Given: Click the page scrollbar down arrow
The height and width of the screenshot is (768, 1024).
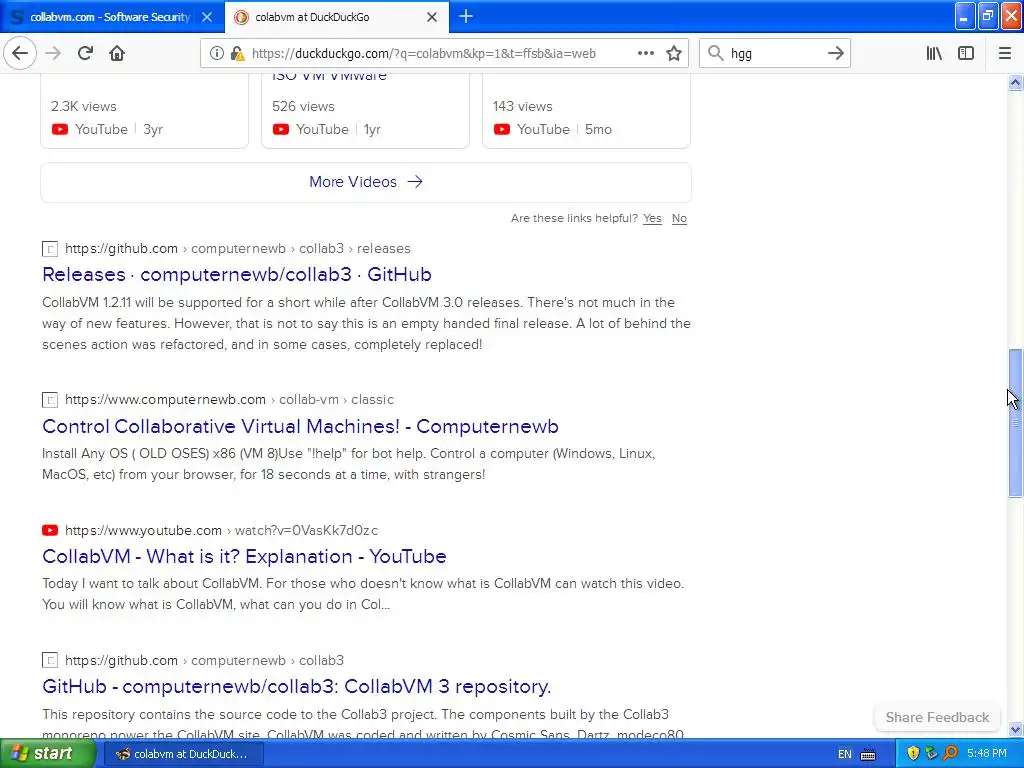Looking at the screenshot, I should [1015, 729].
